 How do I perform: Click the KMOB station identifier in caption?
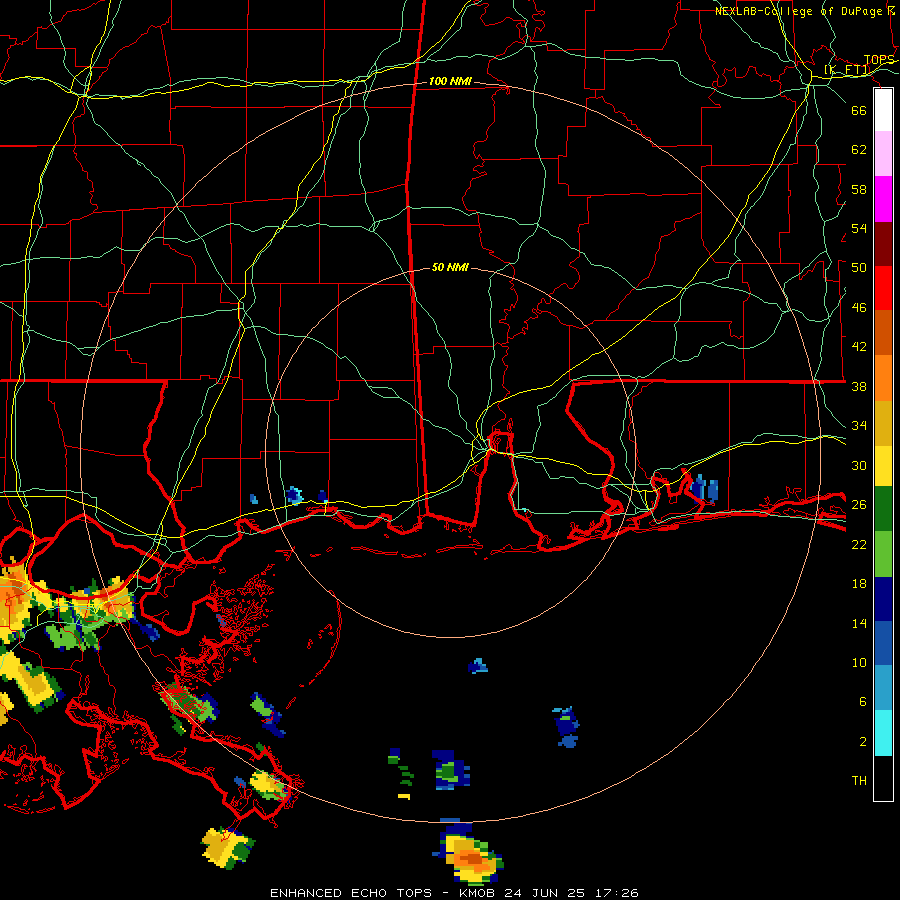[x=479, y=893]
